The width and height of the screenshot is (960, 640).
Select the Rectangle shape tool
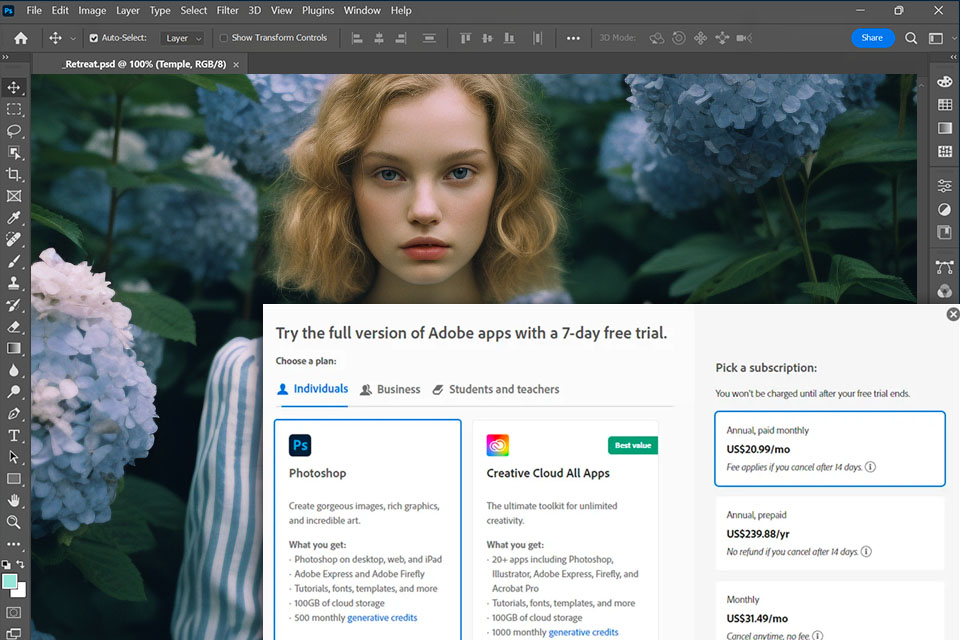[x=13, y=479]
